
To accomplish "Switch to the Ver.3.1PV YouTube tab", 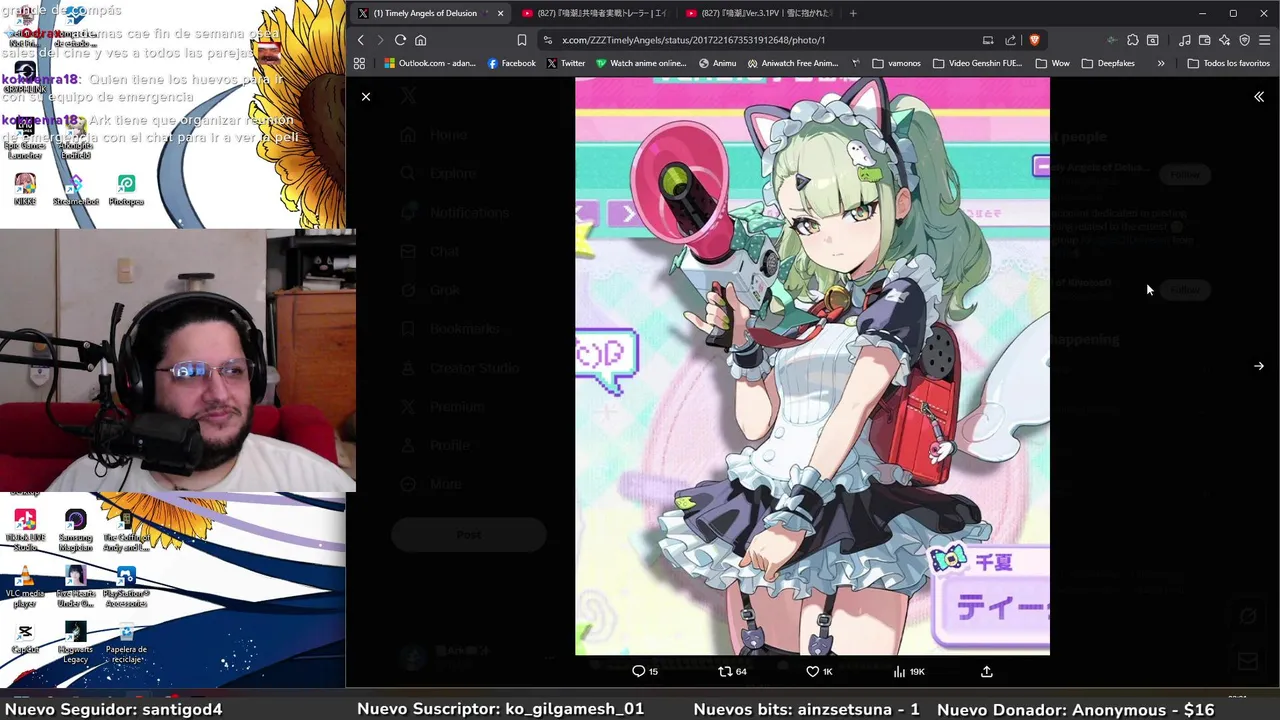I will coord(758,13).
